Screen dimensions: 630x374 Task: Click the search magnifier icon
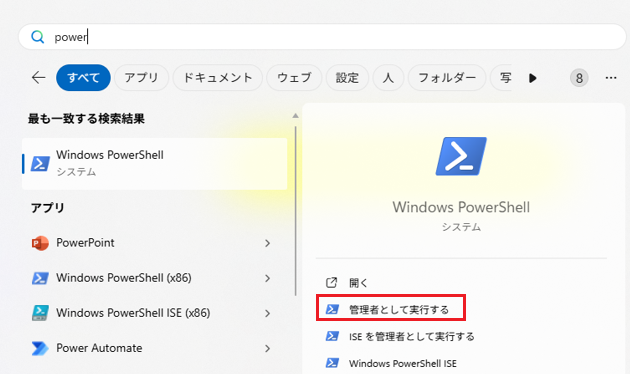pyautogui.click(x=38, y=37)
